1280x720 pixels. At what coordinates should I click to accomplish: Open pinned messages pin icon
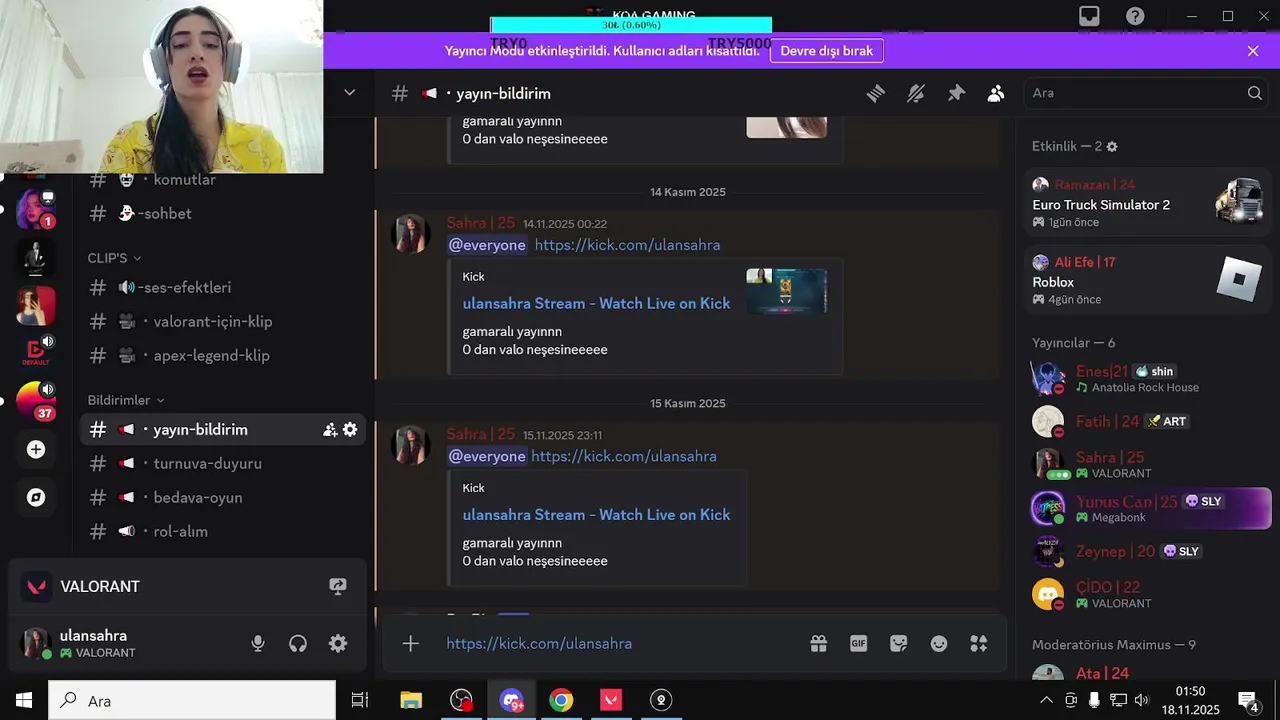click(957, 93)
